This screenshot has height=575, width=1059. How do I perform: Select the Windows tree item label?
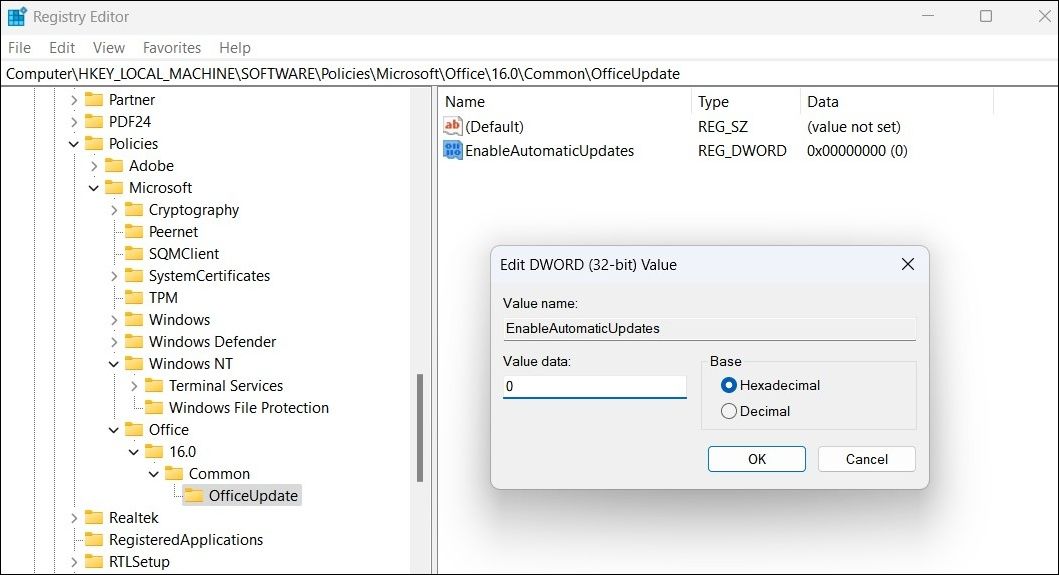[x=179, y=320]
